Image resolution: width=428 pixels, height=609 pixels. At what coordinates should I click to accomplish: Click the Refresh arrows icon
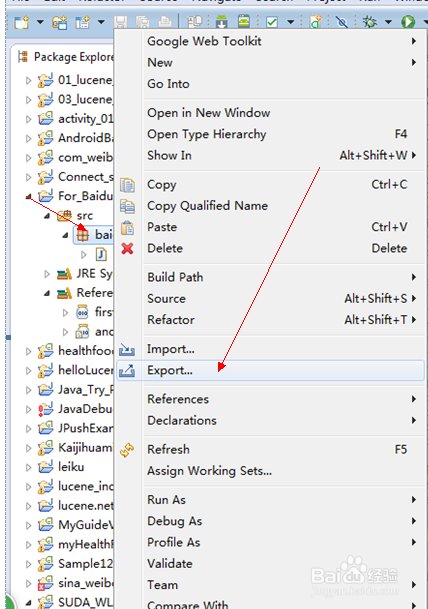point(127,450)
